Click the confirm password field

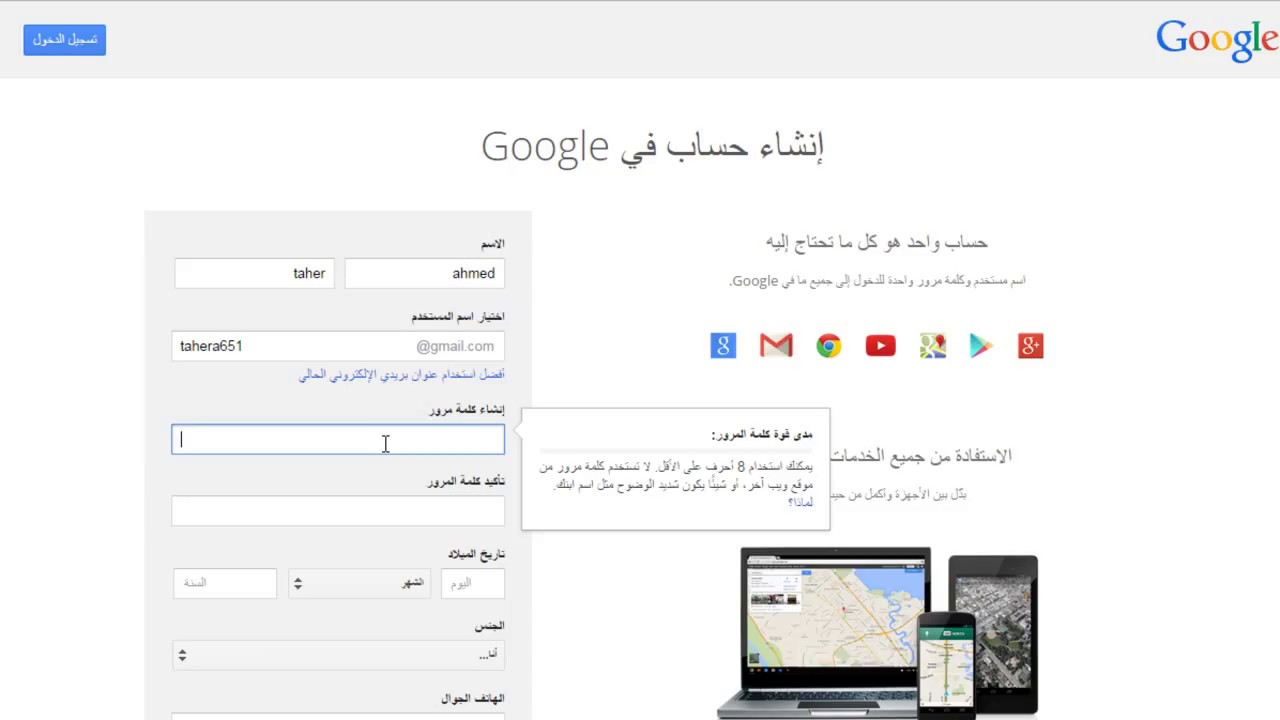338,511
